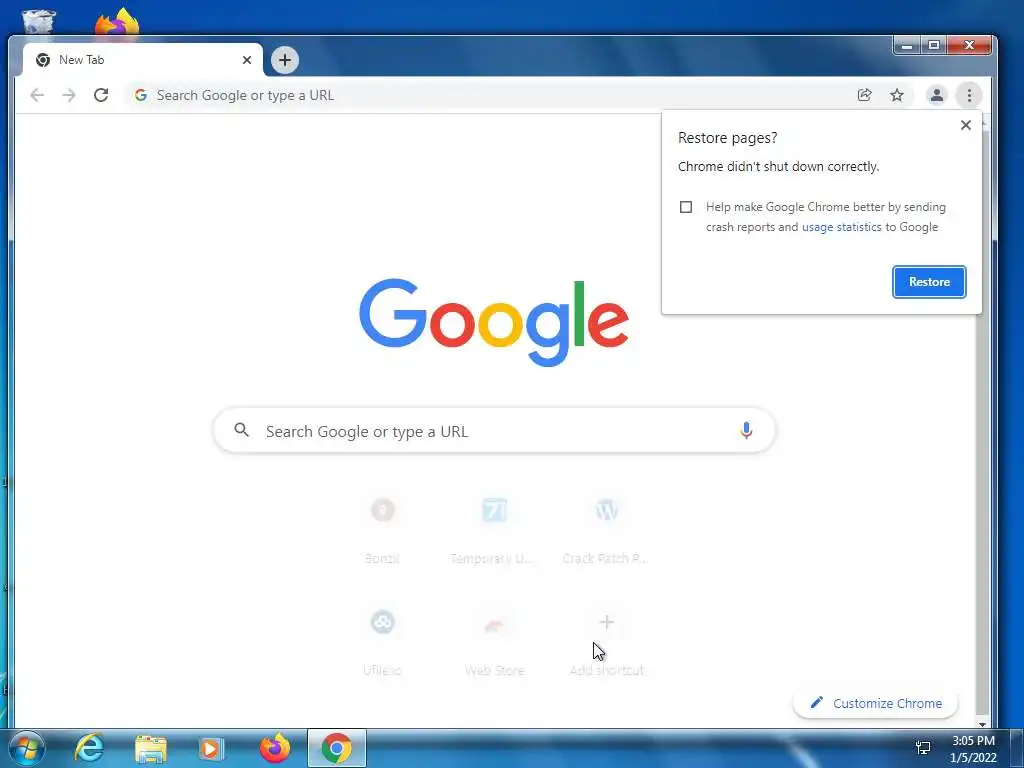Open the usage statistics link
1024x768 pixels.
coord(841,227)
